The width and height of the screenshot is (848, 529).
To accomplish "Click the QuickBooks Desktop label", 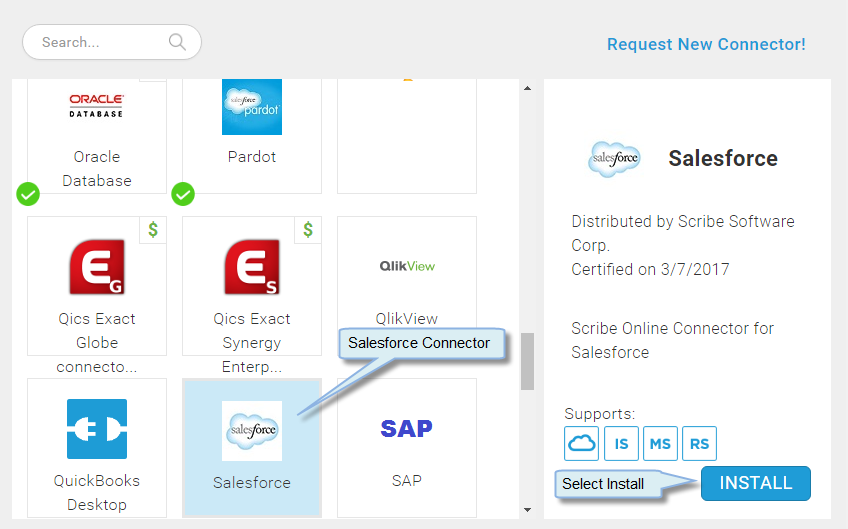I will coord(97,492).
